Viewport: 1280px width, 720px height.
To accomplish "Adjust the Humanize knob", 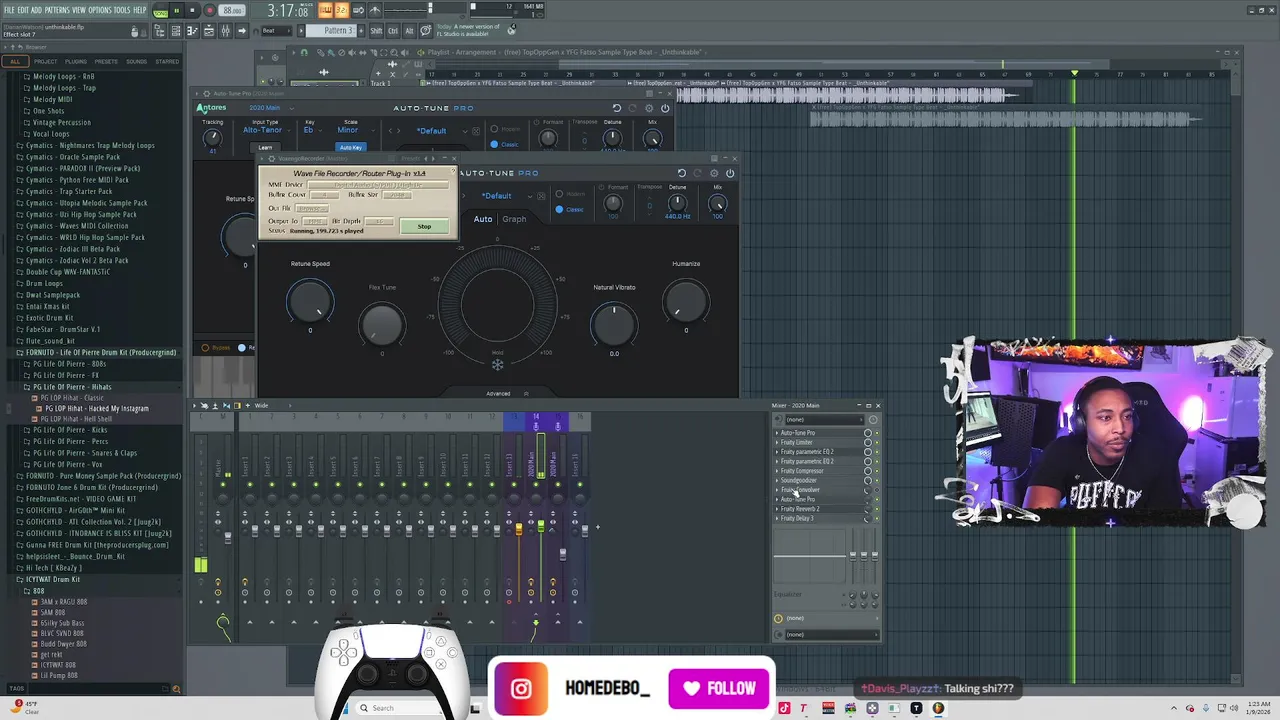I will point(686,300).
